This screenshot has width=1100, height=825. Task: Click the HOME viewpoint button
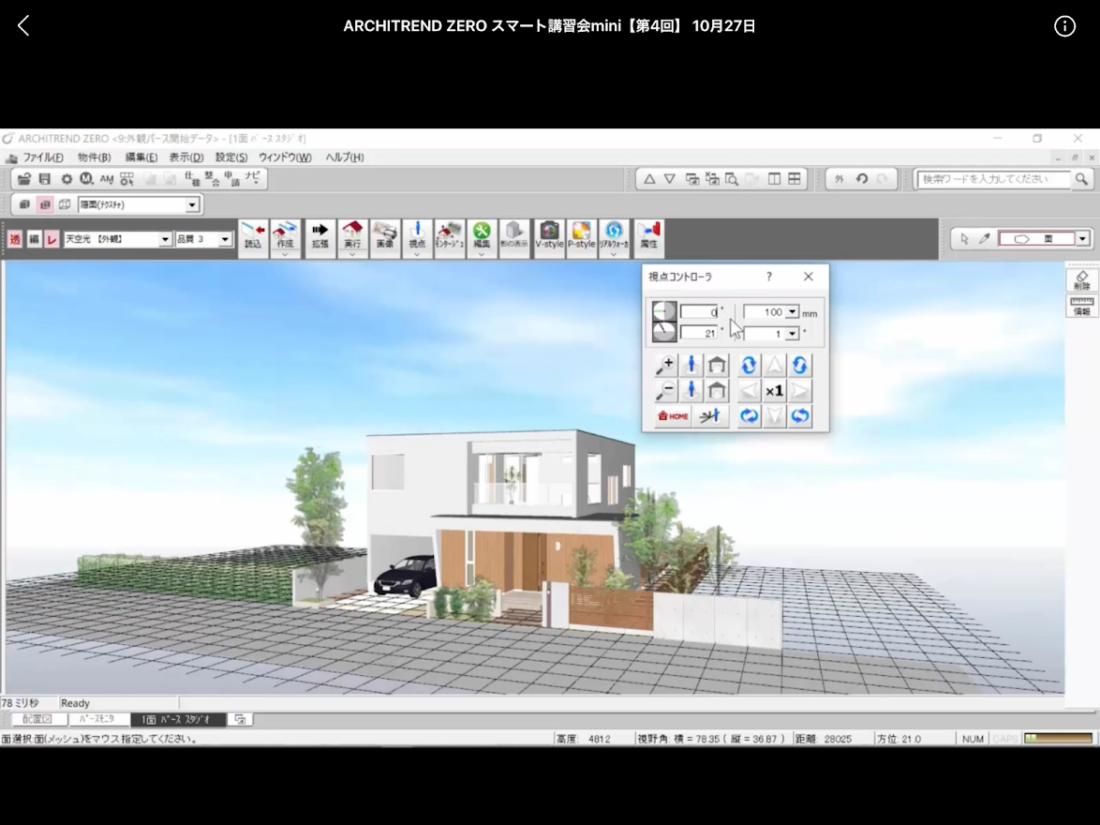[x=672, y=416]
